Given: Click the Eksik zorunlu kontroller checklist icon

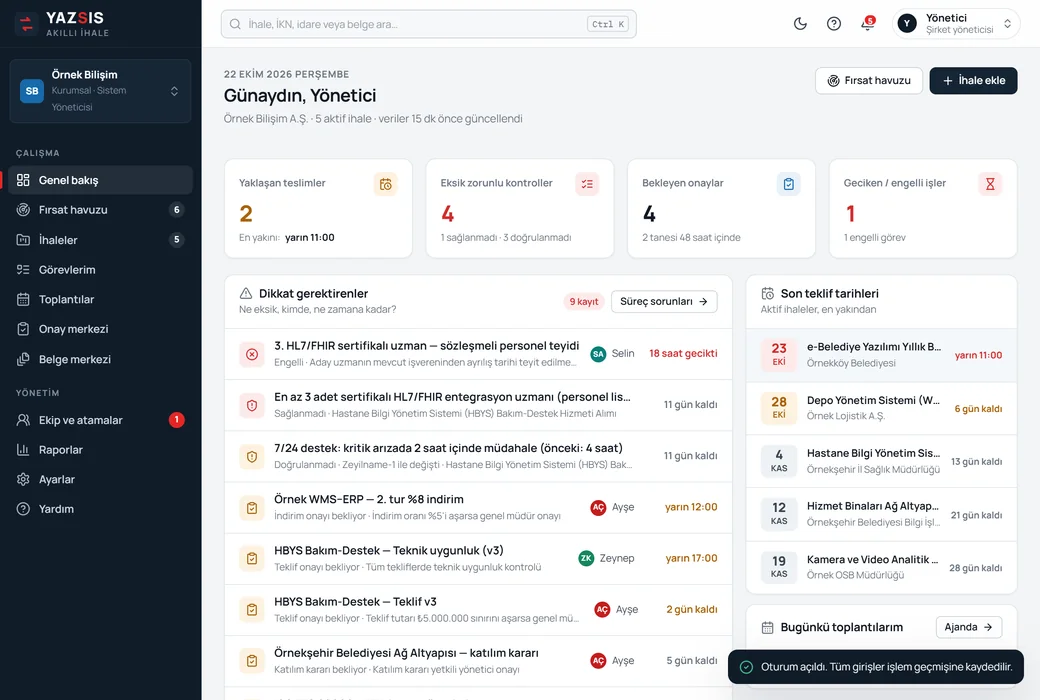Looking at the screenshot, I should (x=587, y=184).
